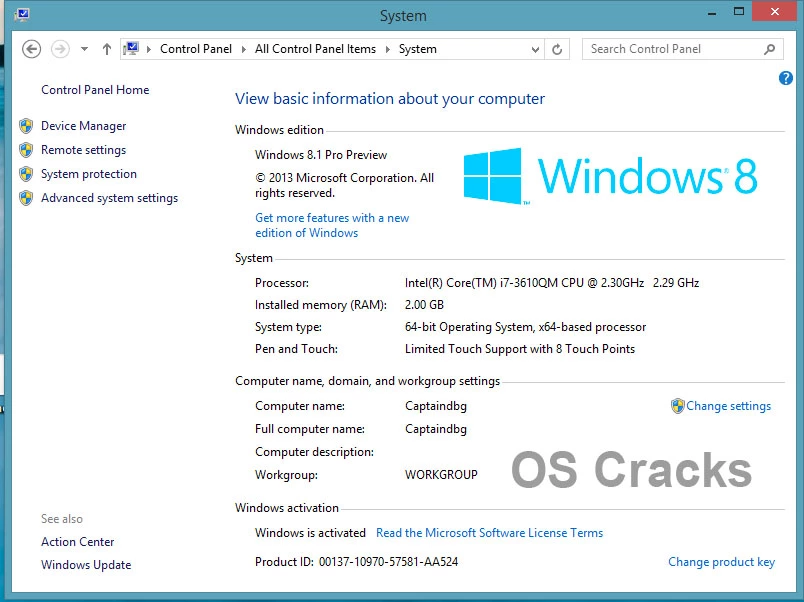This screenshot has width=804, height=602.
Task: Read the Microsoft Software License Terms
Action: (489, 533)
